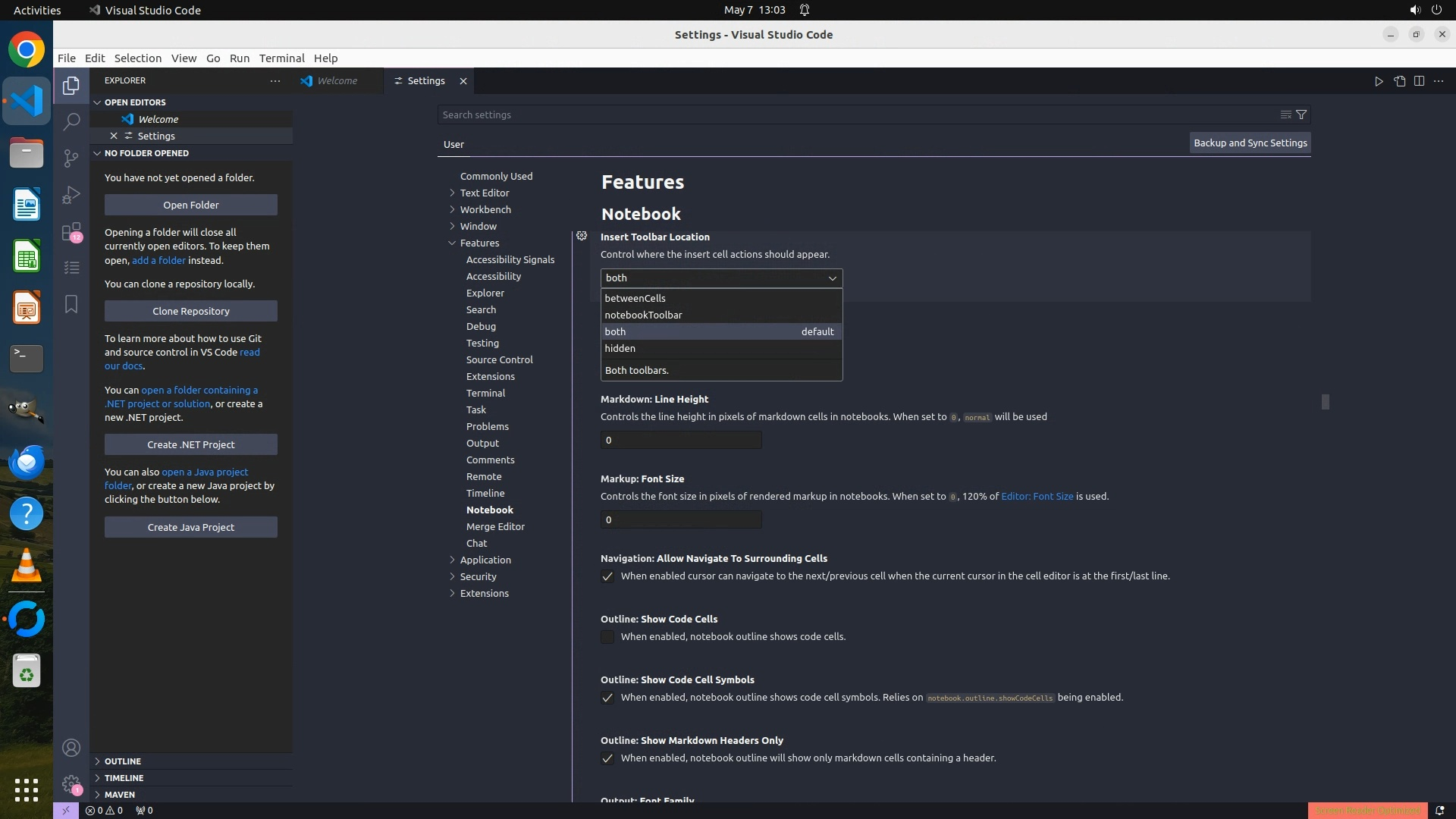Expand the Text Editor settings category
This screenshot has height=819, width=1456.
click(x=484, y=193)
